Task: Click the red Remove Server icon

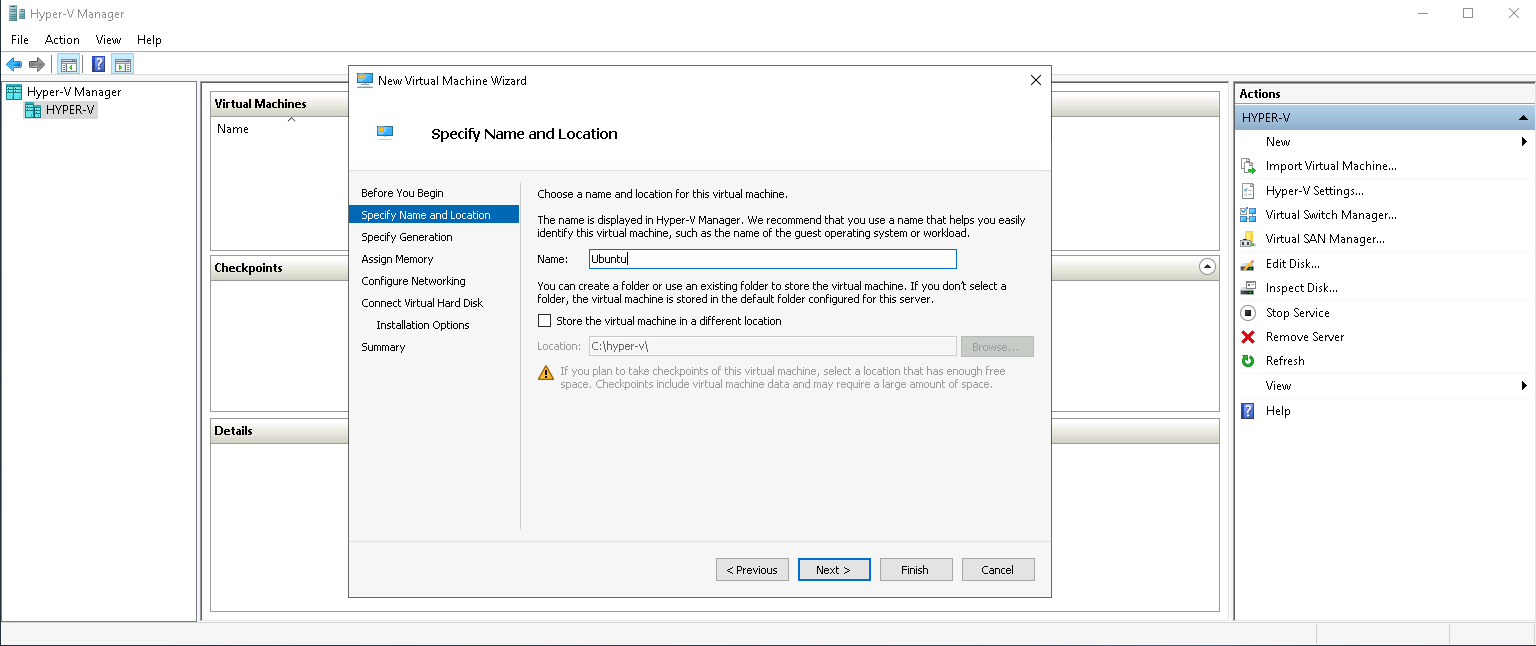Action: tap(1247, 337)
